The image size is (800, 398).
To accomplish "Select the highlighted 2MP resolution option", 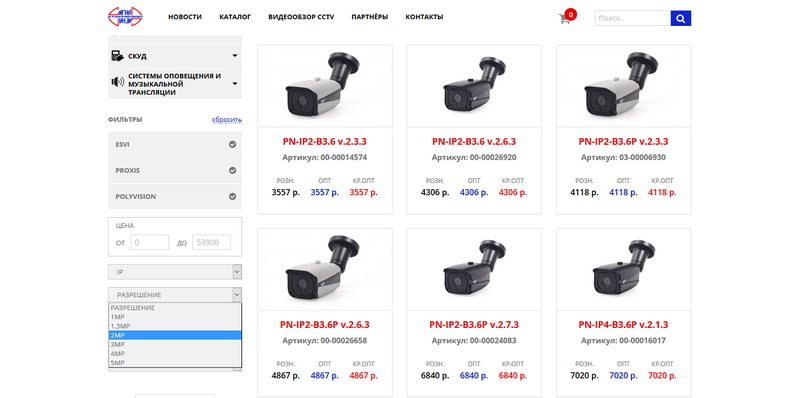I will pyautogui.click(x=175, y=335).
